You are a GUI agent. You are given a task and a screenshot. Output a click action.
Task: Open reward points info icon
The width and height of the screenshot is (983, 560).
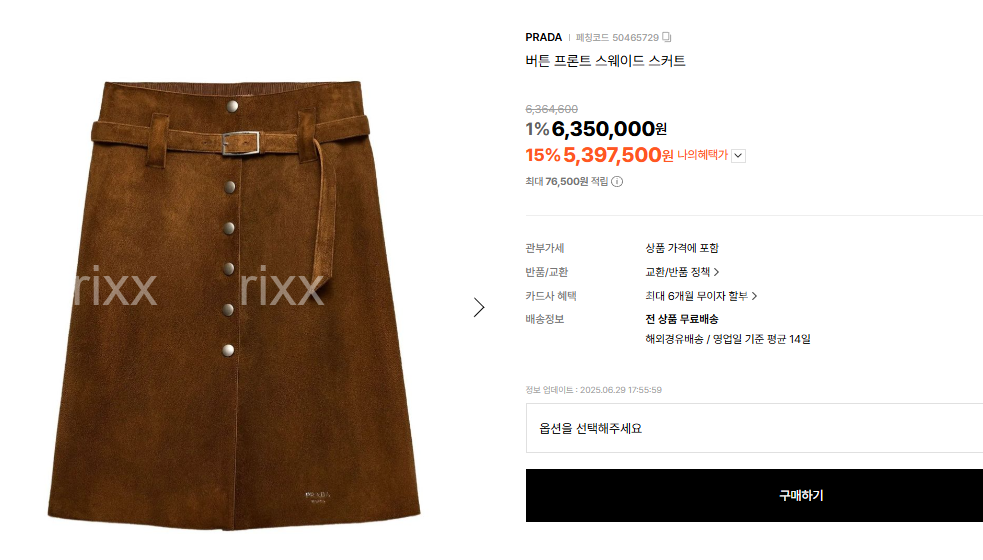point(617,182)
